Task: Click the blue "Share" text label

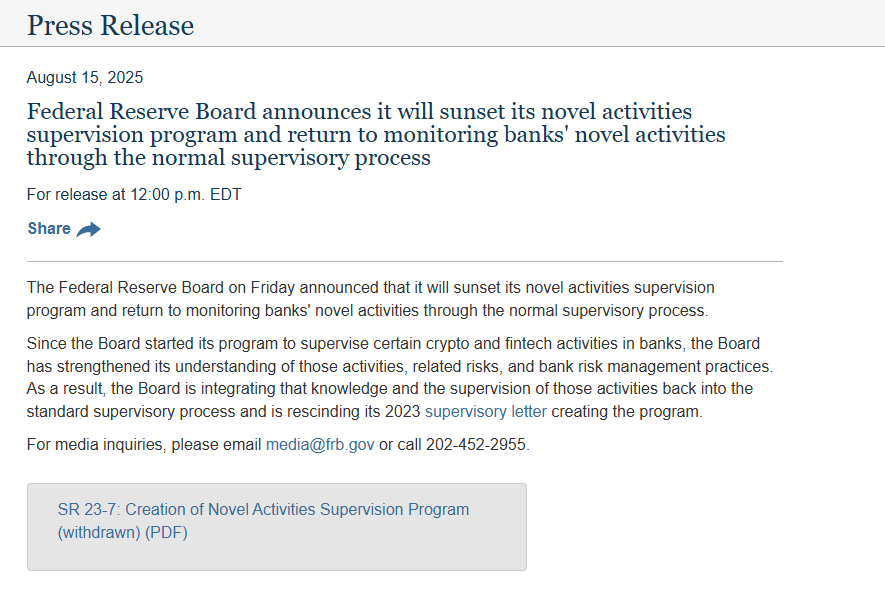Action: (x=49, y=229)
